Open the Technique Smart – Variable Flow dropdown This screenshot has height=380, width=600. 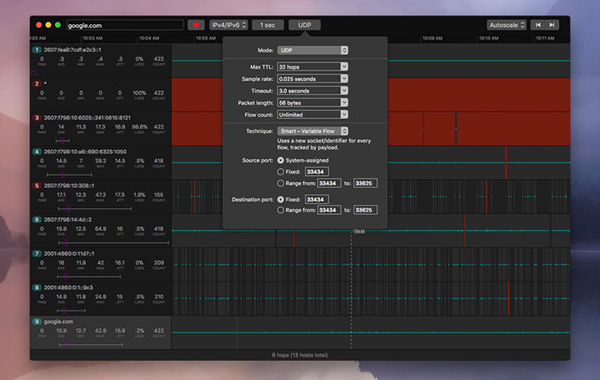(x=312, y=131)
